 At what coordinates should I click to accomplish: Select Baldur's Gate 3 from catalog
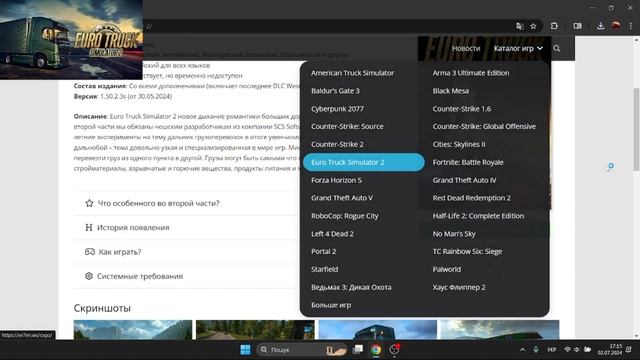point(335,91)
